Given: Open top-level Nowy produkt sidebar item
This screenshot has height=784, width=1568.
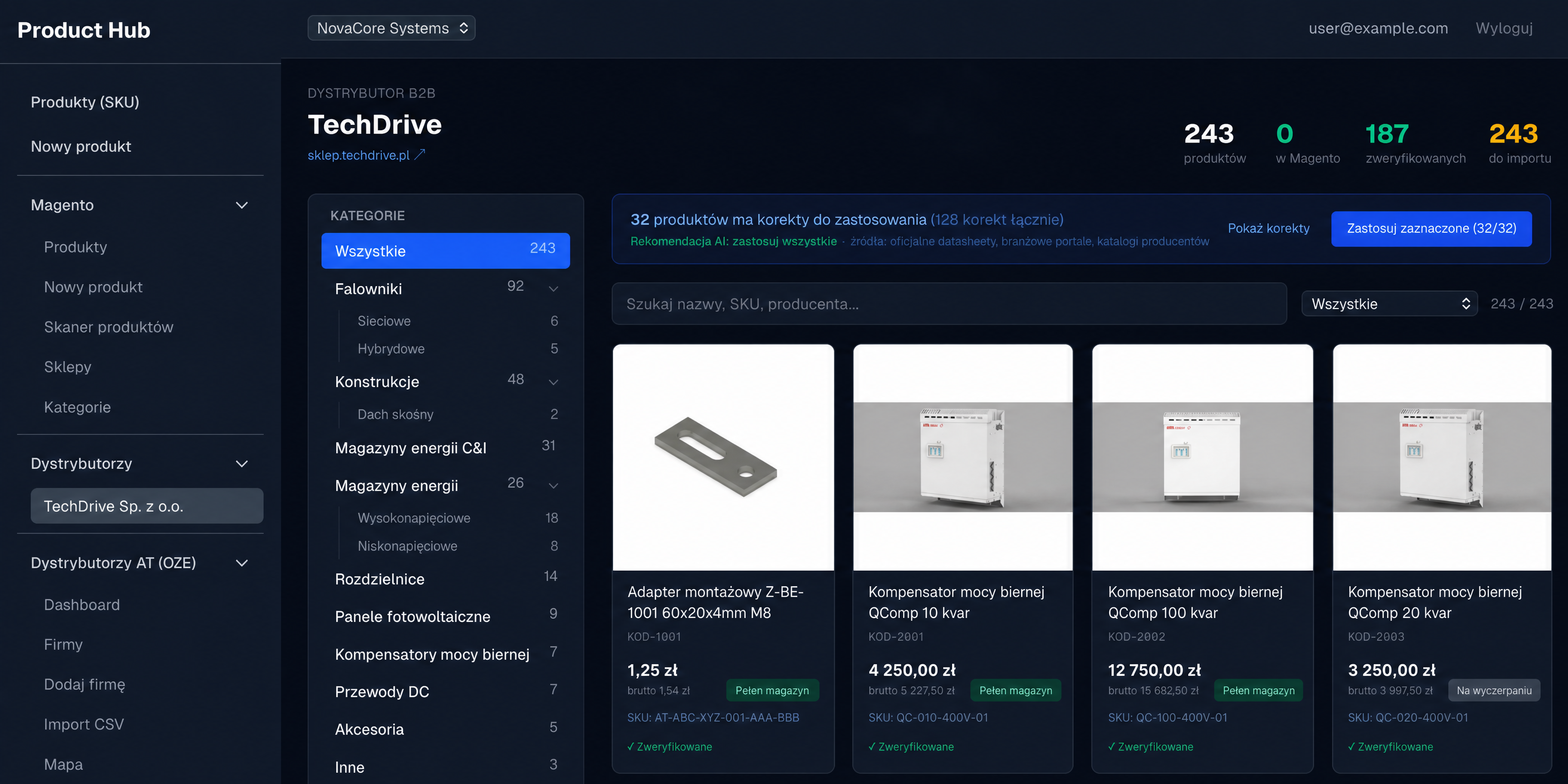Looking at the screenshot, I should [x=81, y=146].
